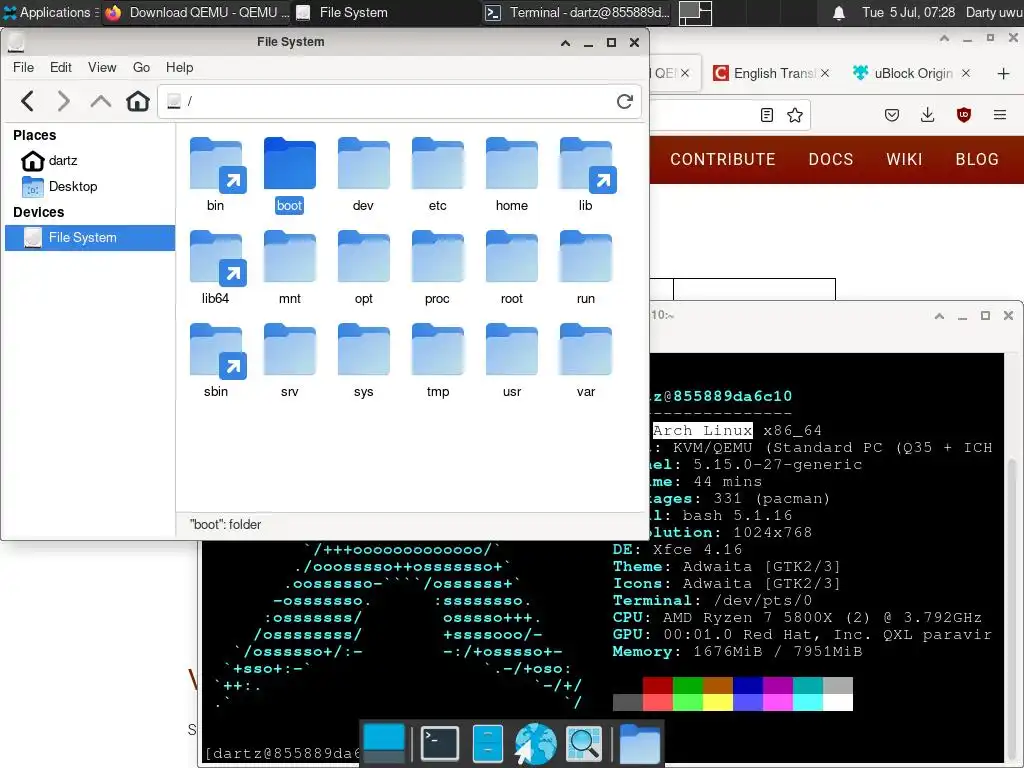Open the home folder icon
Image resolution: width=1024 pixels, height=768 pixels.
(x=512, y=175)
